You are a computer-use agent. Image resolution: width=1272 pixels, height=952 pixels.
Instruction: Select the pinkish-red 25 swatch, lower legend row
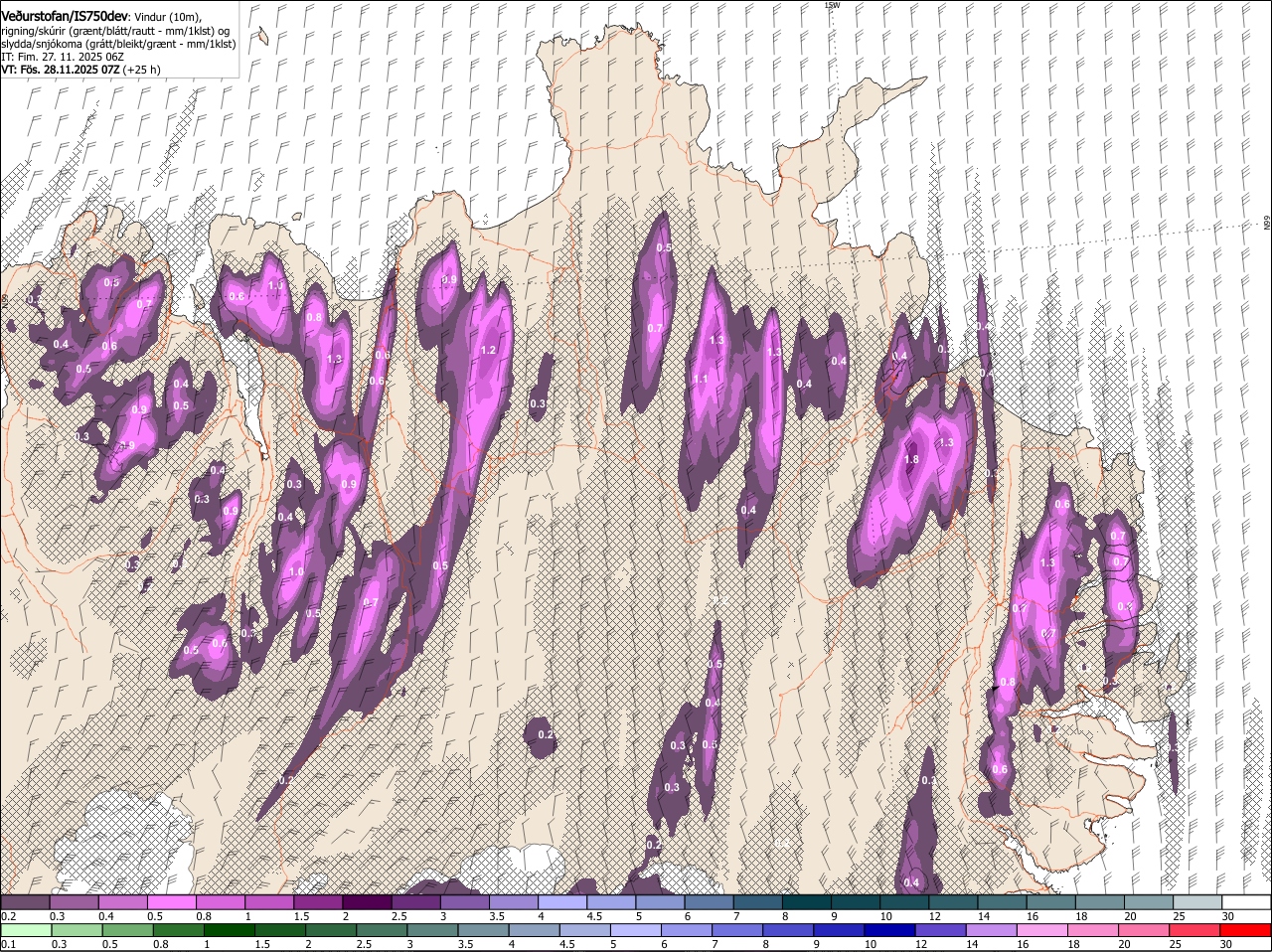pos(1195,930)
